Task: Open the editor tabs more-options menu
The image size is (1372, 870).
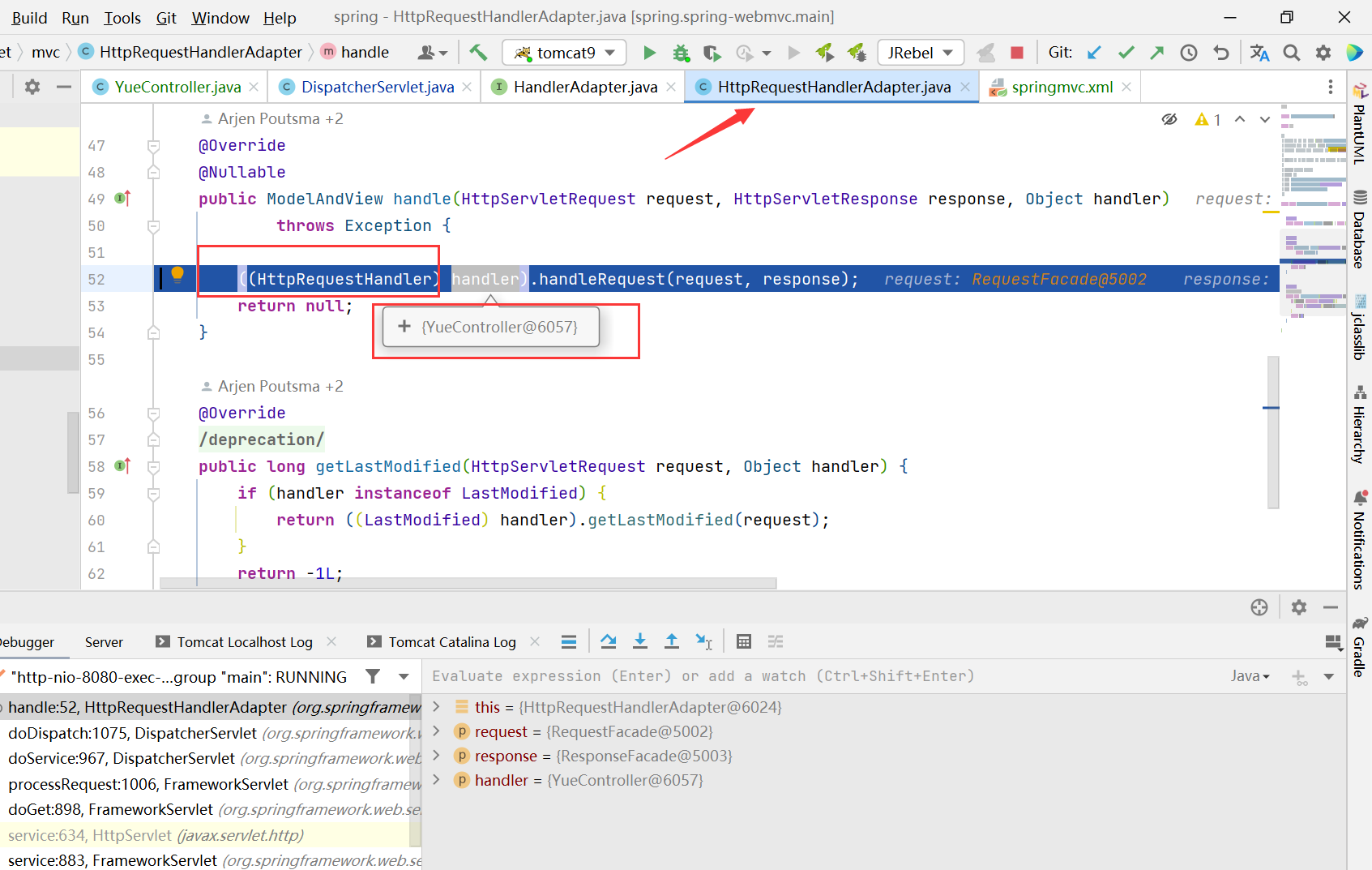Action: tap(1330, 87)
